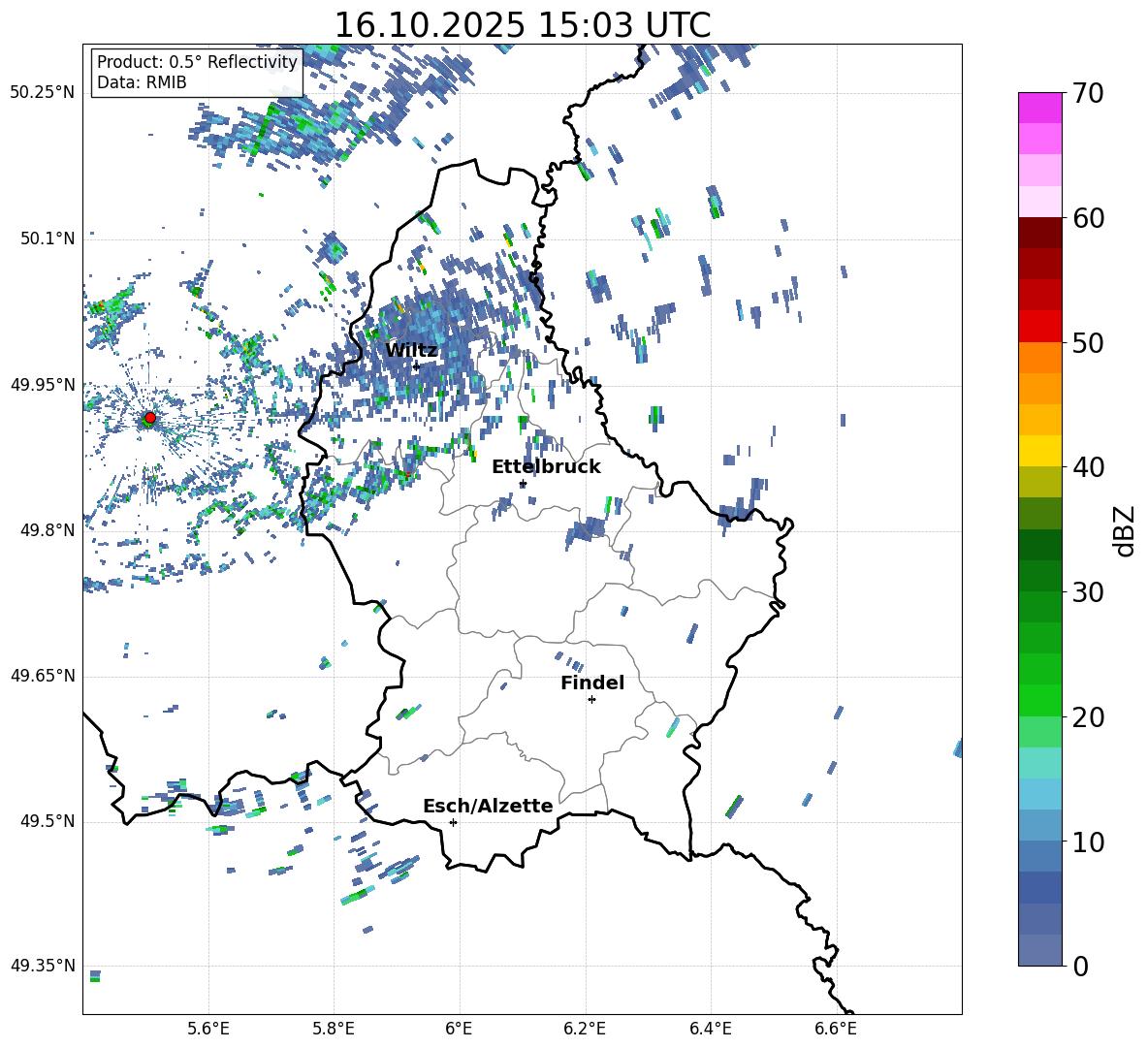This screenshot has width=1148, height=1048.
Task: Click the Ettelbruck location cross marker
Action: point(523,484)
